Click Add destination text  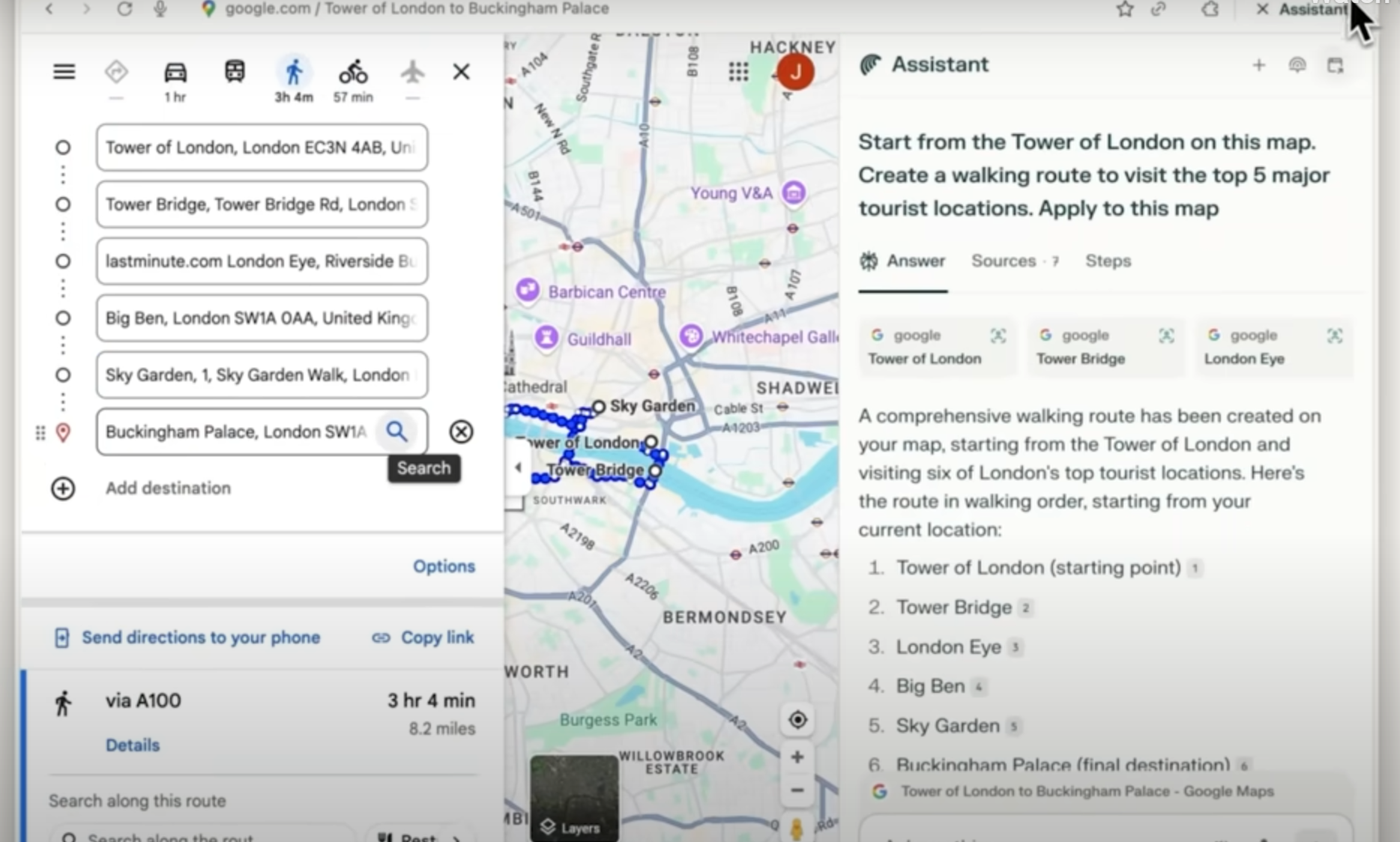pos(168,488)
